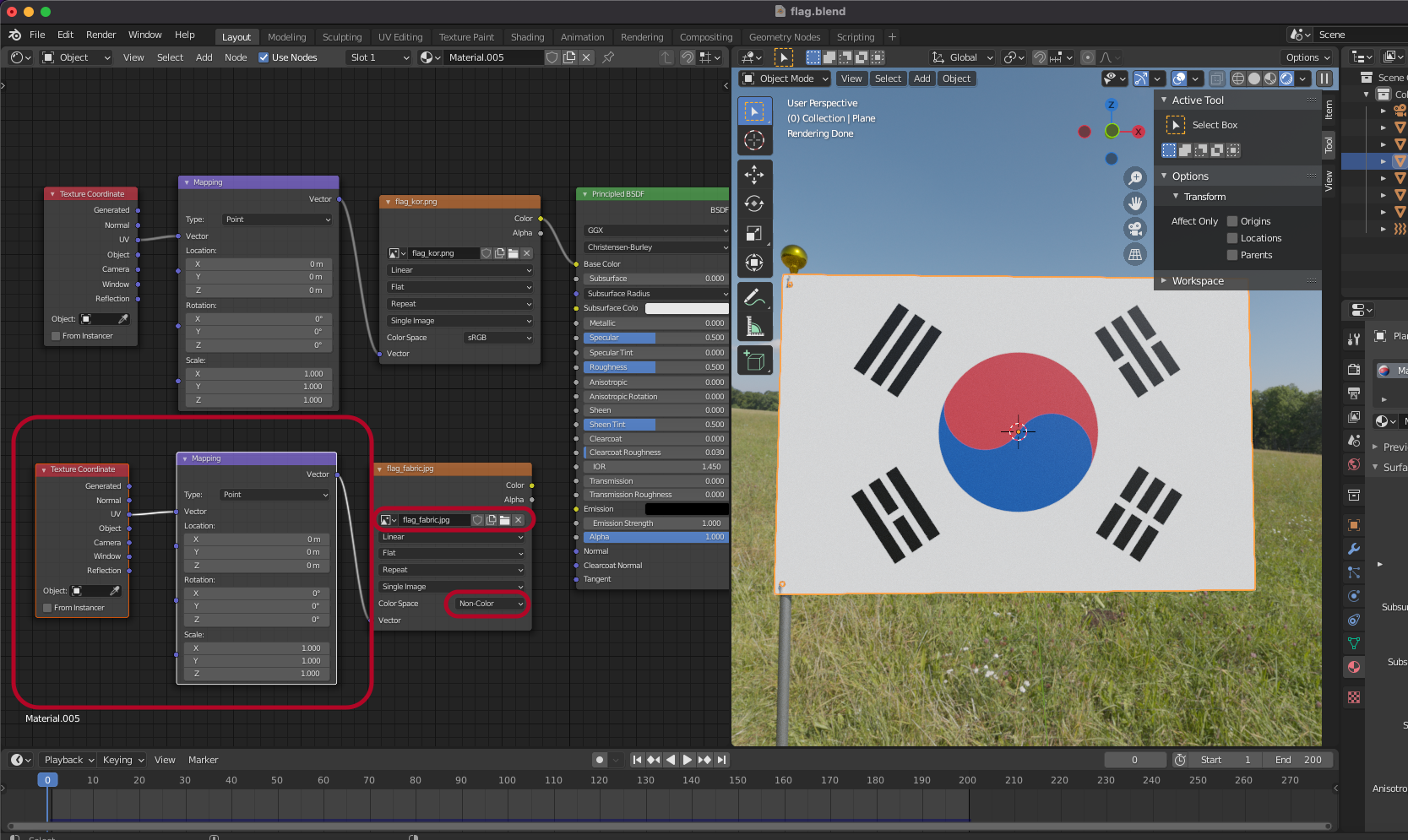Unlink flag_kor.png image with X icon
Screen dimensions: 1408x840
click(x=527, y=253)
